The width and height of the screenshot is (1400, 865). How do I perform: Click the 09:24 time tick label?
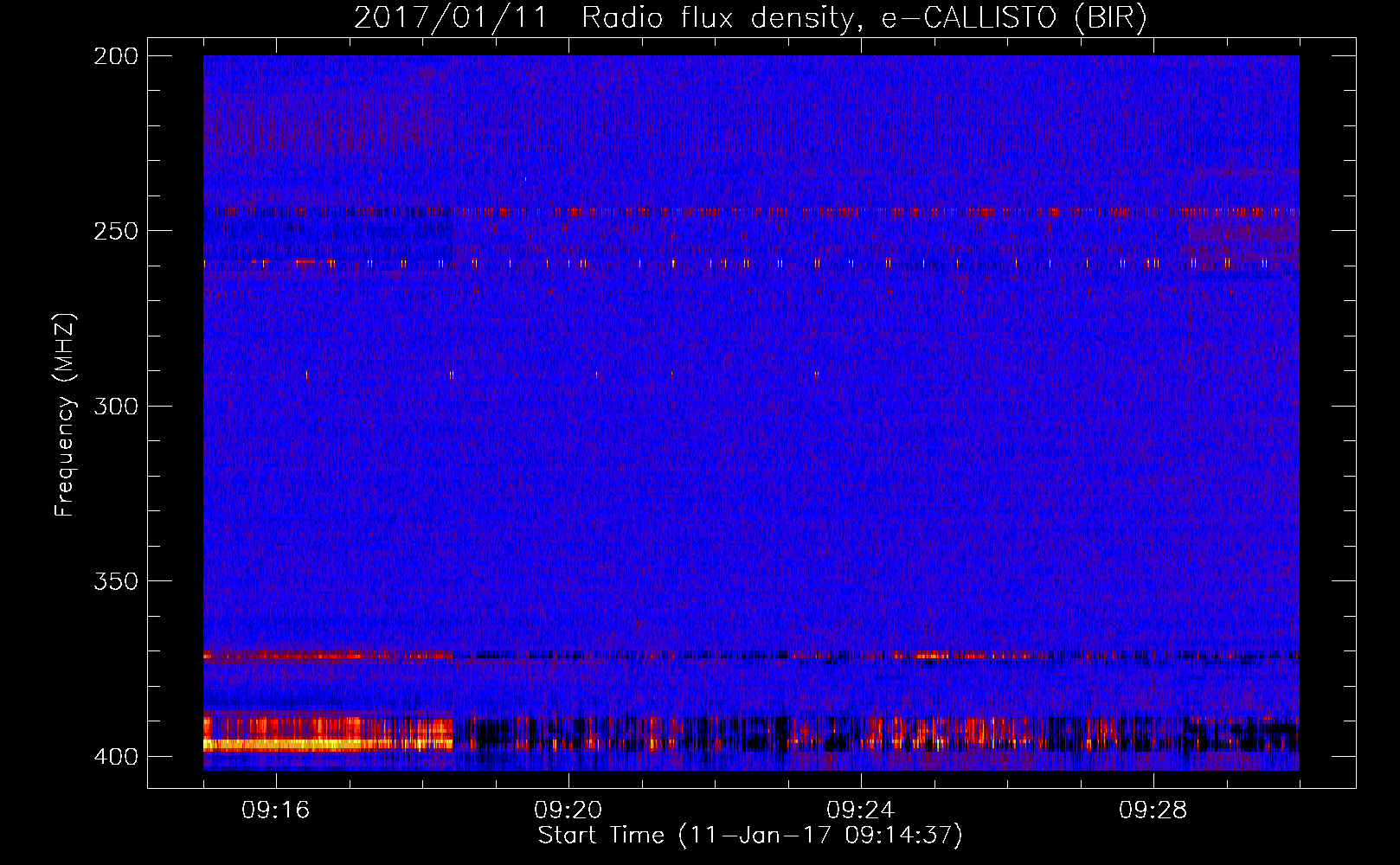click(x=861, y=810)
